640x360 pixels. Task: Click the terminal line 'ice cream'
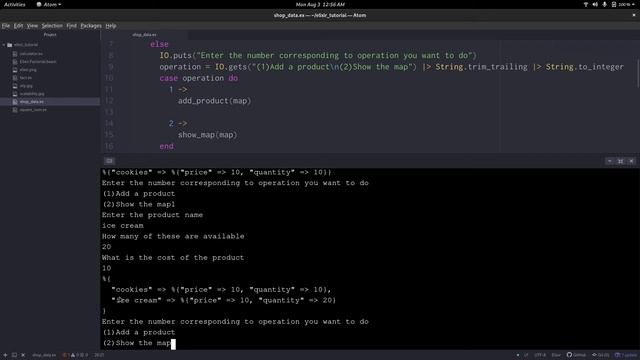click(122, 226)
